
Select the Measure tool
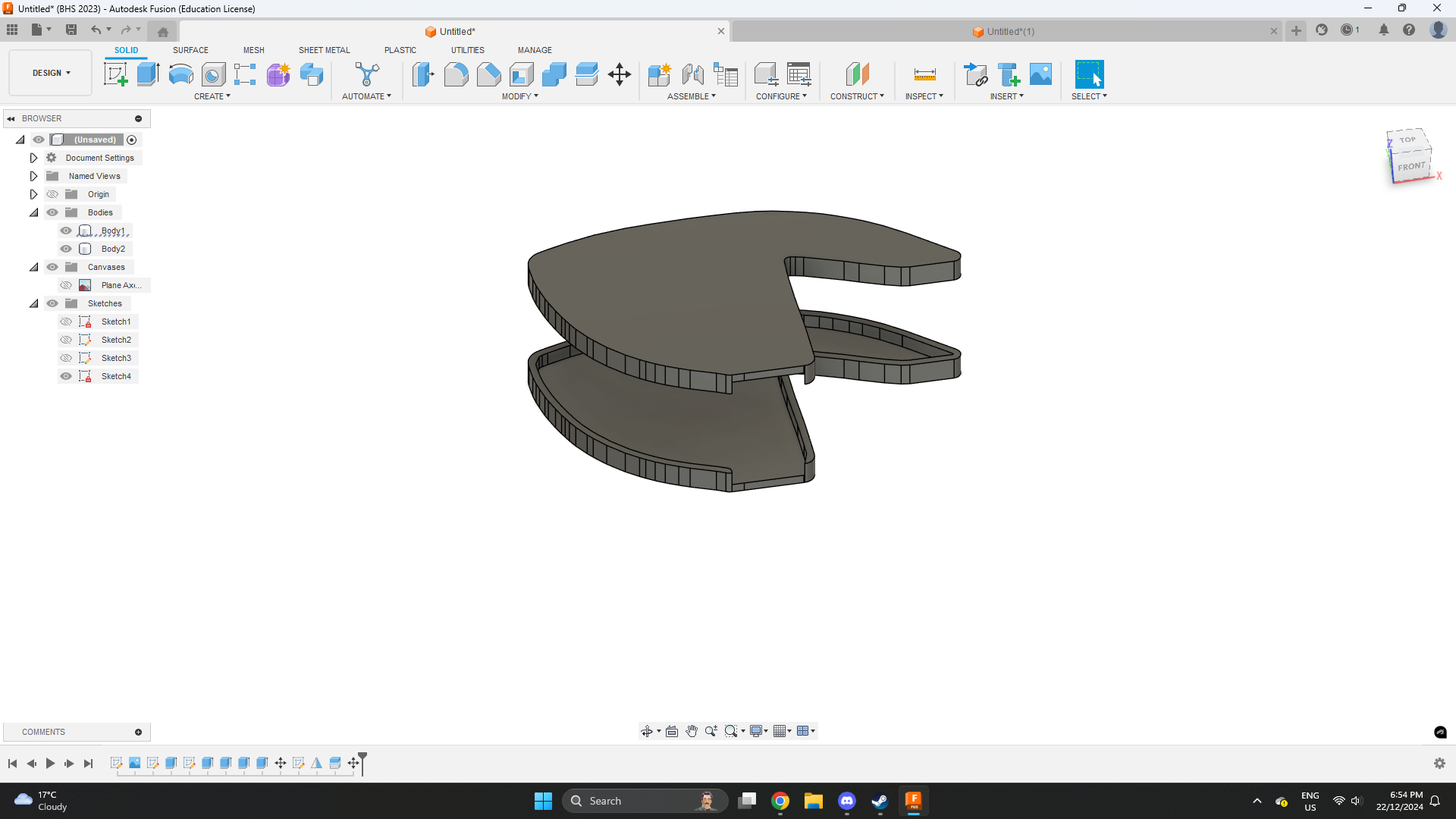click(x=924, y=74)
